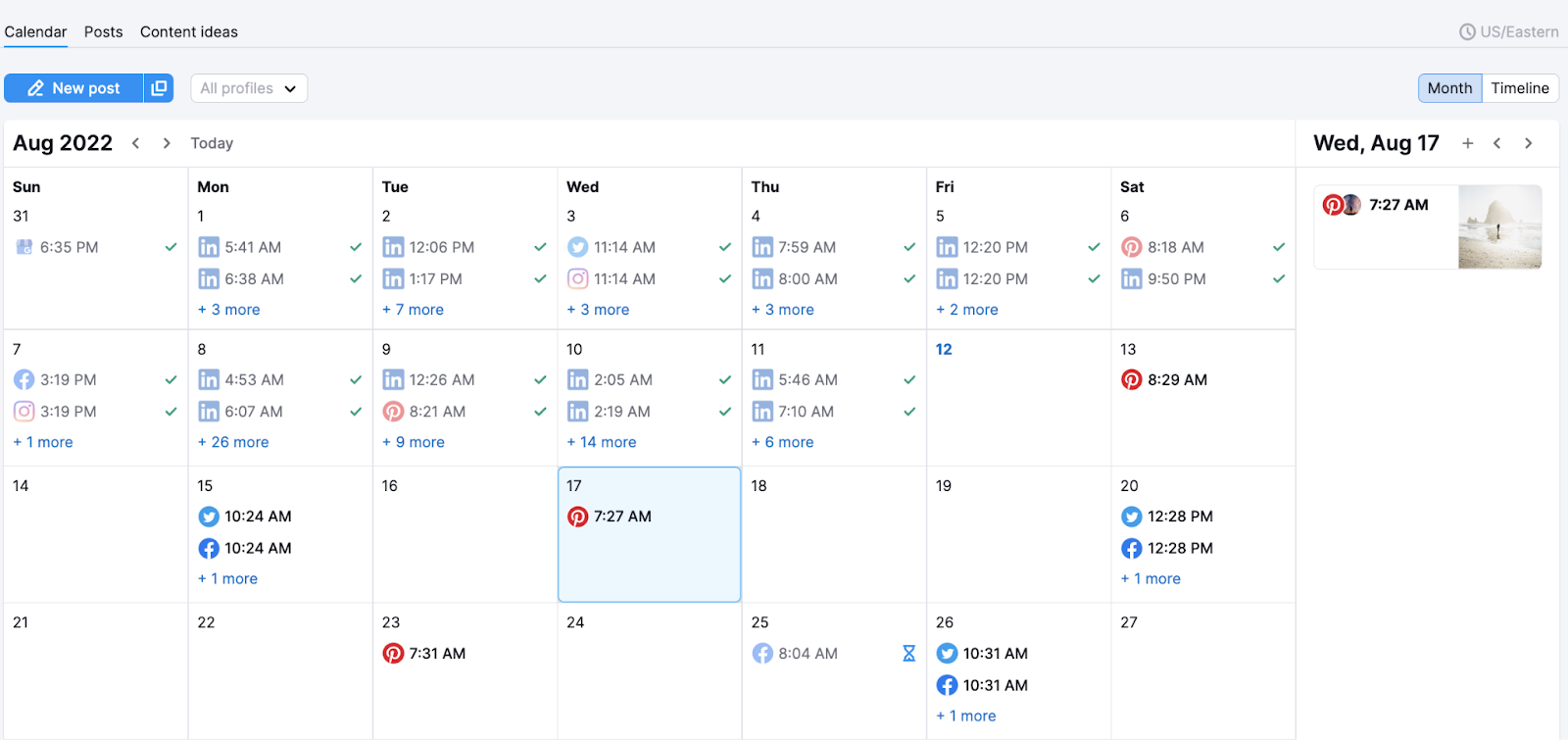
Task: Switch to Content ideas tab
Action: click(x=189, y=32)
